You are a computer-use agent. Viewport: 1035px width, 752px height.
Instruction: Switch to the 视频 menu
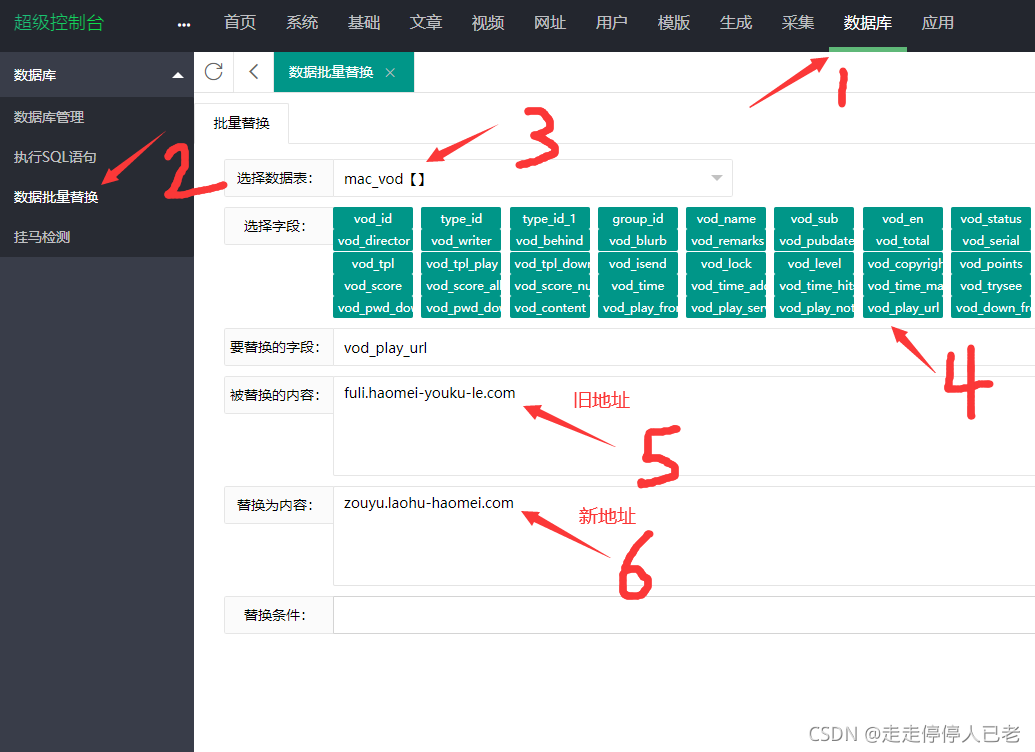coord(487,22)
